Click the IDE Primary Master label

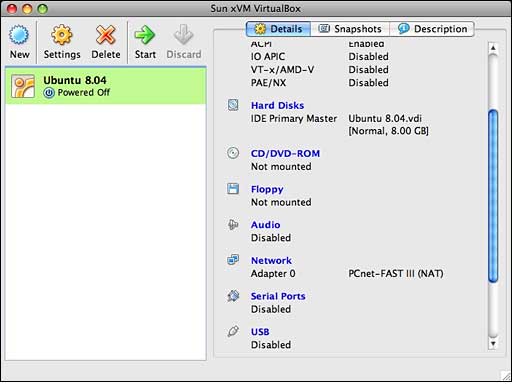[x=294, y=119]
